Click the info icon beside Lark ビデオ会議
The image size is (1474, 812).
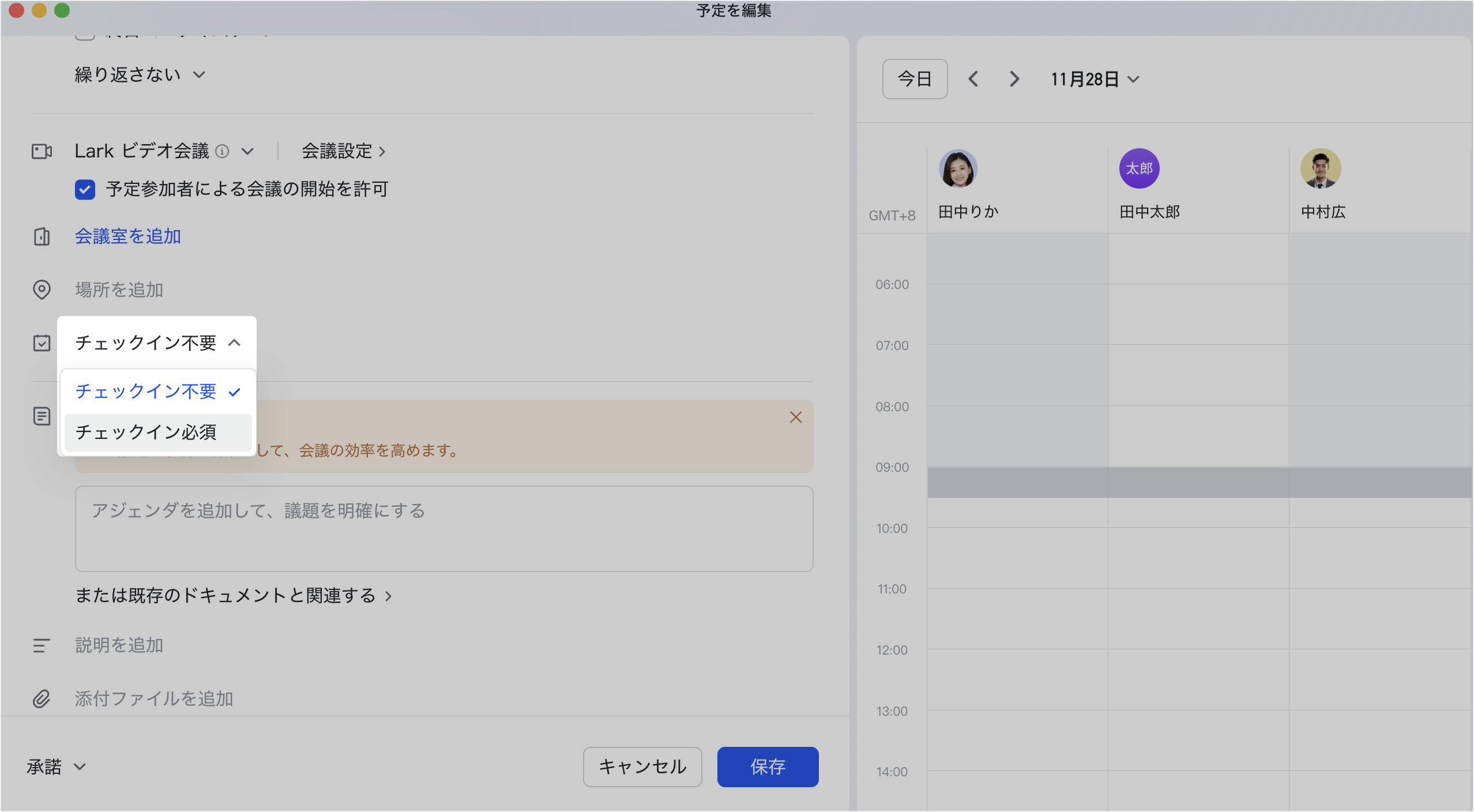coord(222,151)
